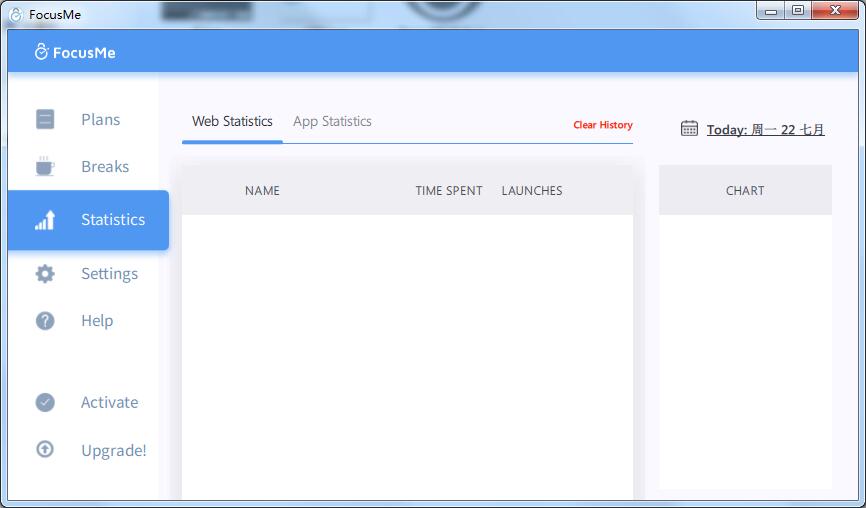The height and width of the screenshot is (508, 866).
Task: Choose Activate in the sidebar
Action: tap(109, 402)
